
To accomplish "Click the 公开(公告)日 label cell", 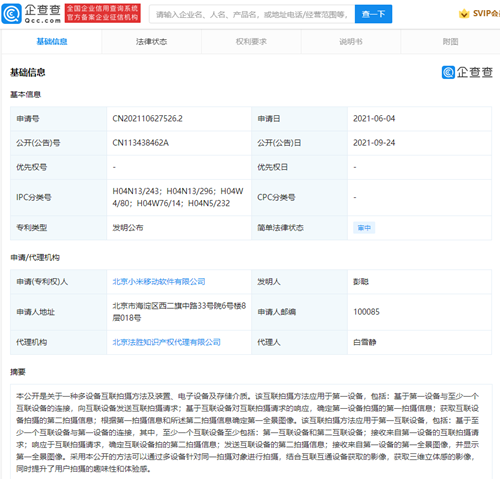I will click(300, 143).
